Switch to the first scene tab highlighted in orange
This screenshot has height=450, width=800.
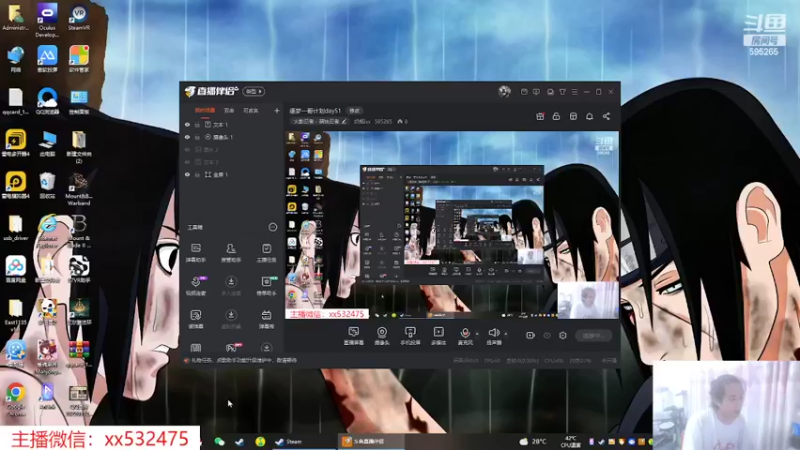coord(205,110)
